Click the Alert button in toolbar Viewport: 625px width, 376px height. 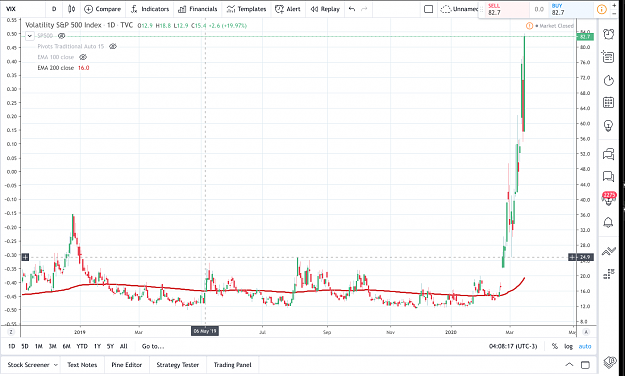click(x=287, y=9)
